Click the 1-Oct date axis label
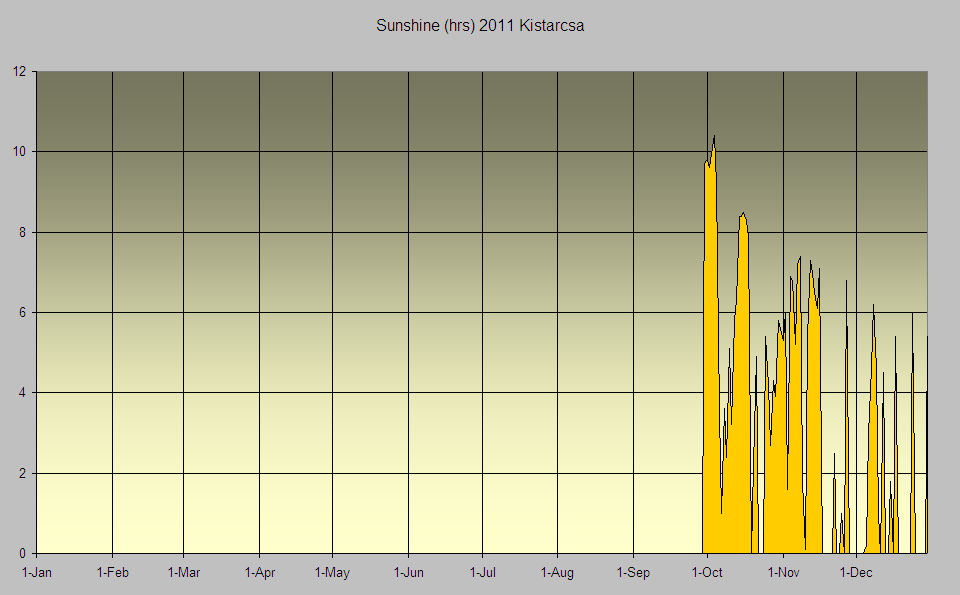 [706, 573]
